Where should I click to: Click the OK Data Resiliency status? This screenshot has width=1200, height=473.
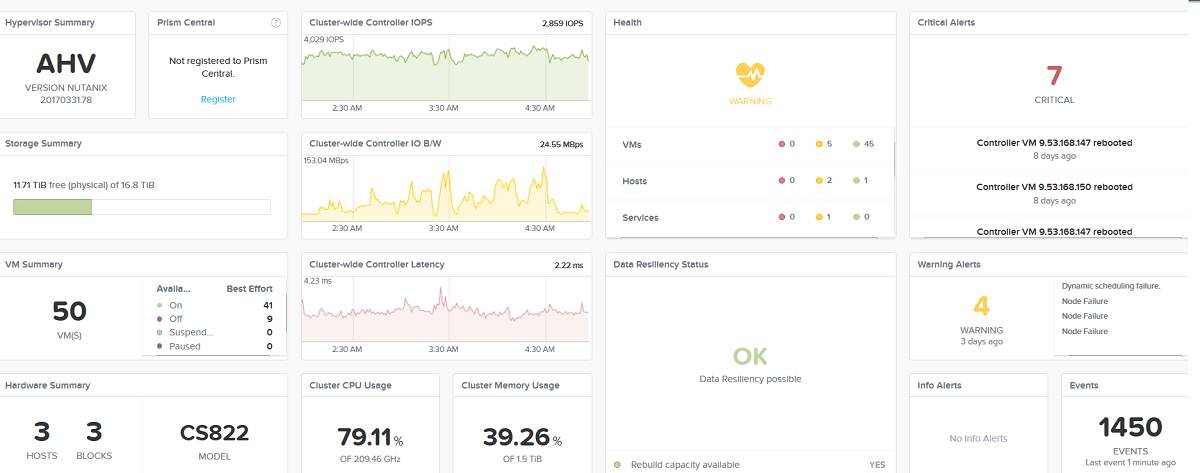tap(750, 357)
